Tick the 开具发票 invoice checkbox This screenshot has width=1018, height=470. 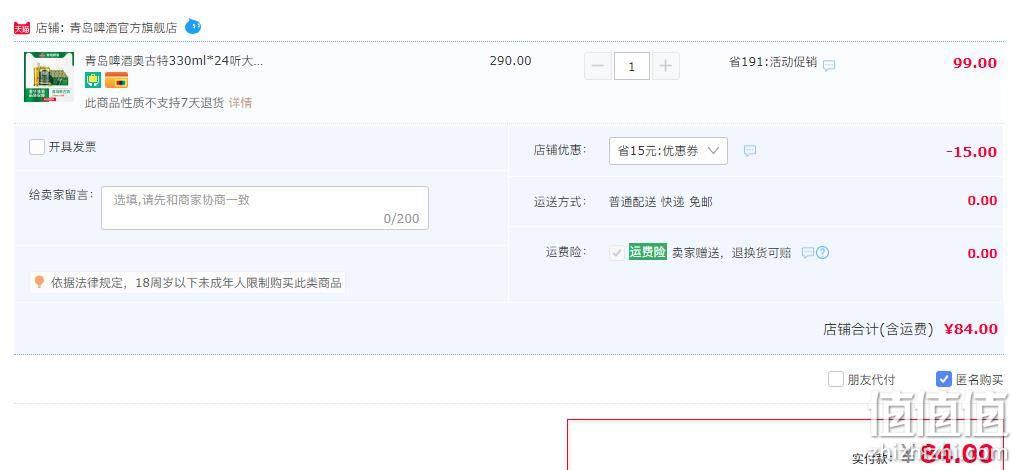[37, 147]
